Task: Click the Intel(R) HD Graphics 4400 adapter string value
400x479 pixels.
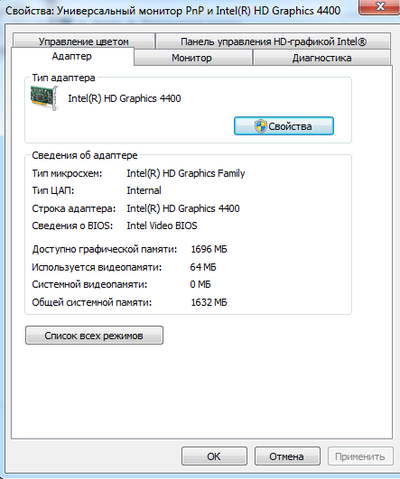Action: (183, 208)
